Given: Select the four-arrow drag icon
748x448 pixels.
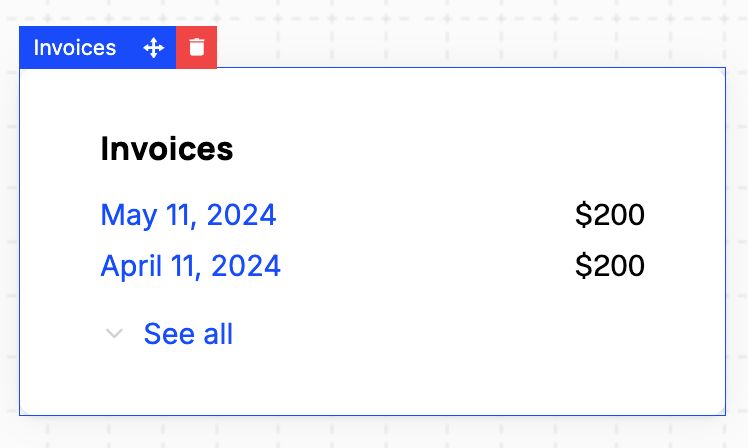Looking at the screenshot, I should point(153,48).
